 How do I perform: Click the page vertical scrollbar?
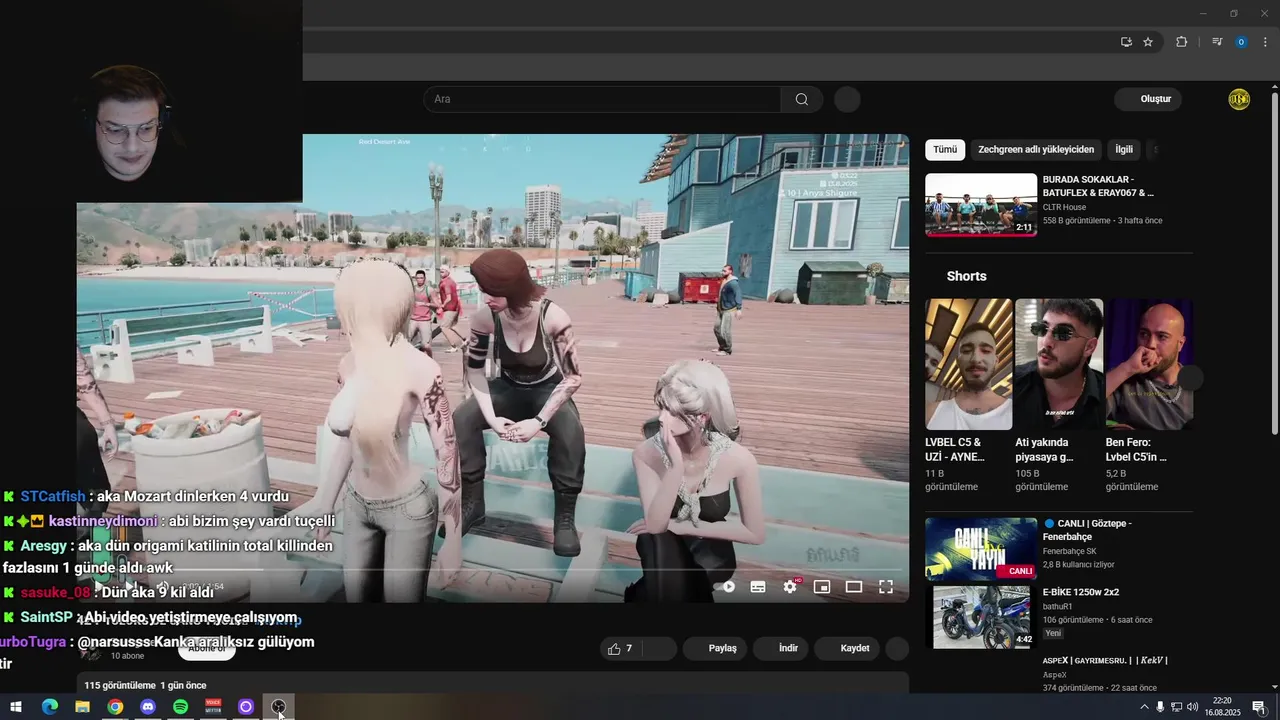coord(1274,265)
